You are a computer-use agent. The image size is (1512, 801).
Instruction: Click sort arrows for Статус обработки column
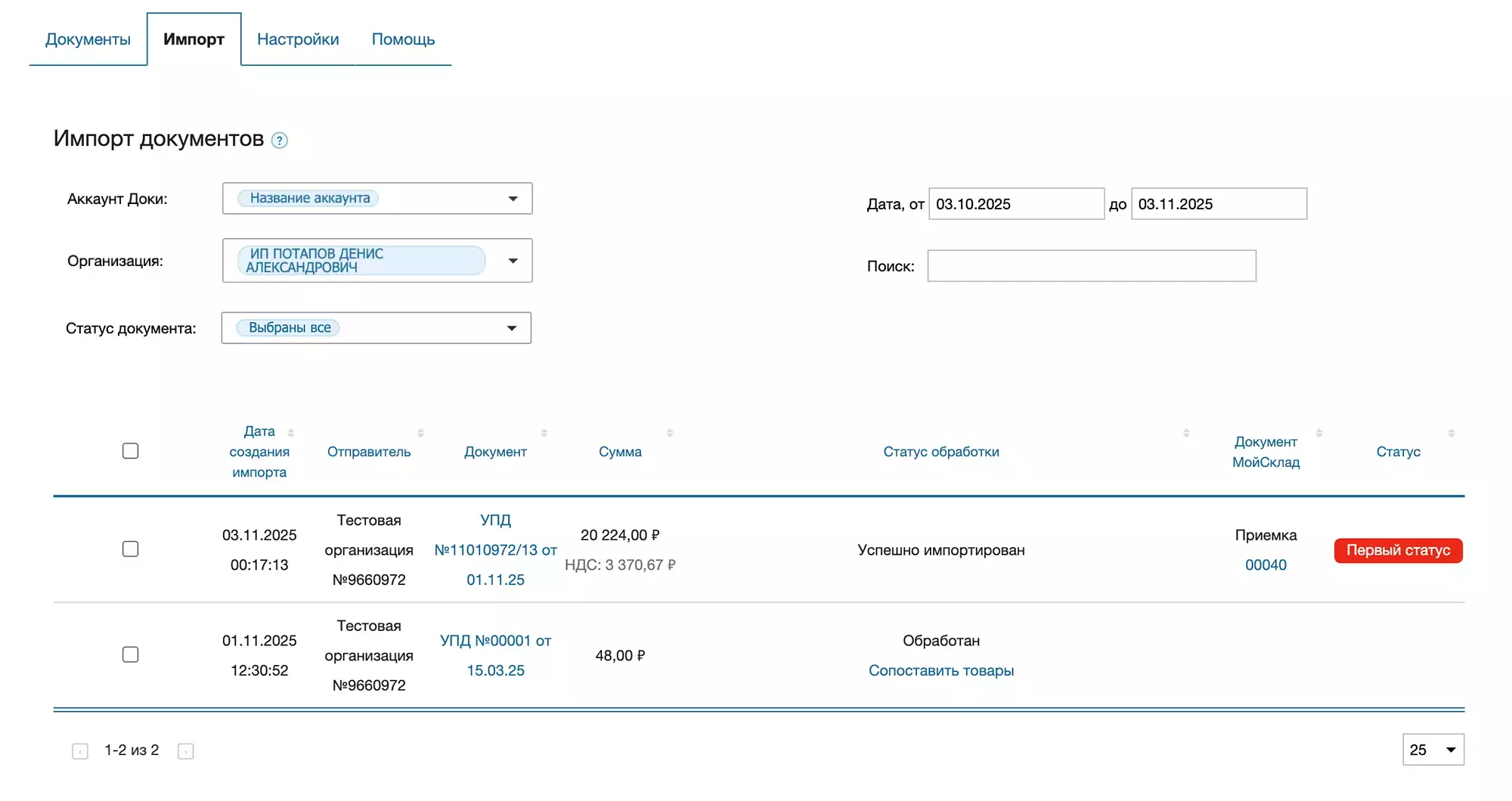[x=1185, y=433]
